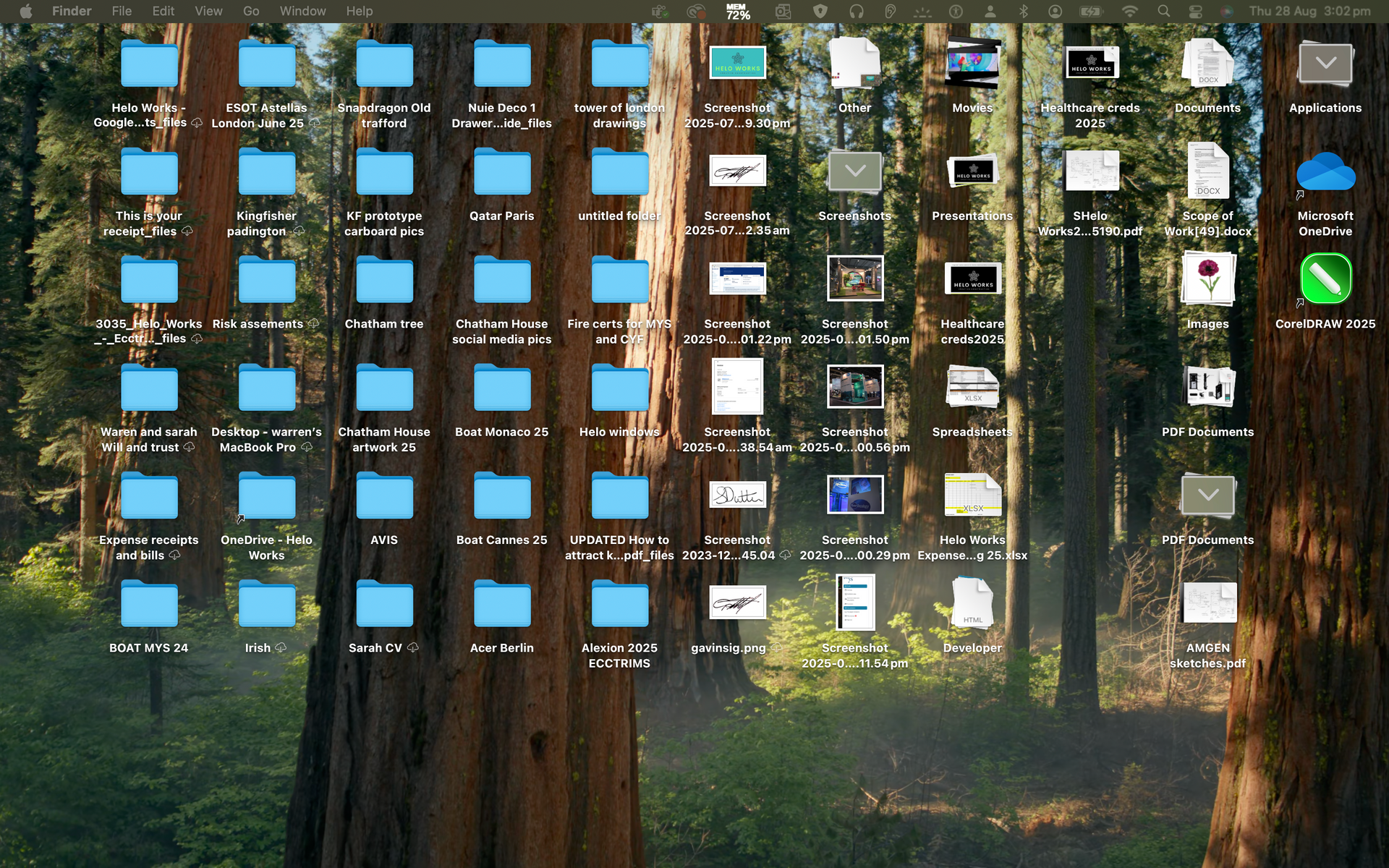Click the Wi-Fi menu bar icon
This screenshot has height=868, width=1389.
point(1129,11)
